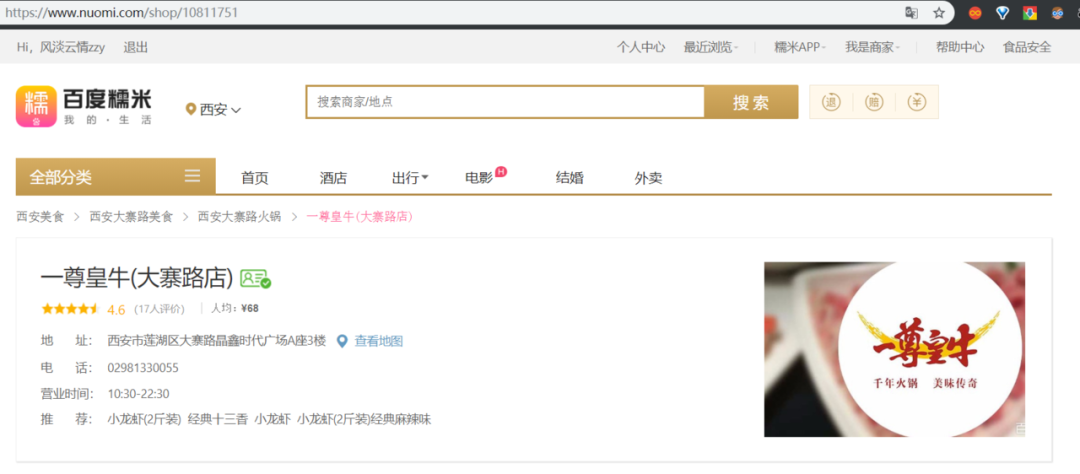Expand the 最近浏览 dropdown
The image size is (1080, 474).
[x=711, y=48]
